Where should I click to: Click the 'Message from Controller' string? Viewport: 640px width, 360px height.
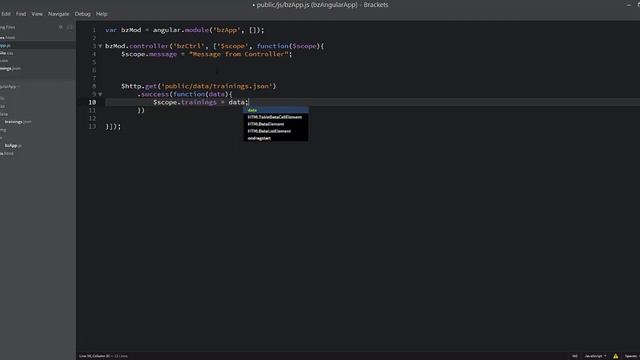click(x=239, y=54)
